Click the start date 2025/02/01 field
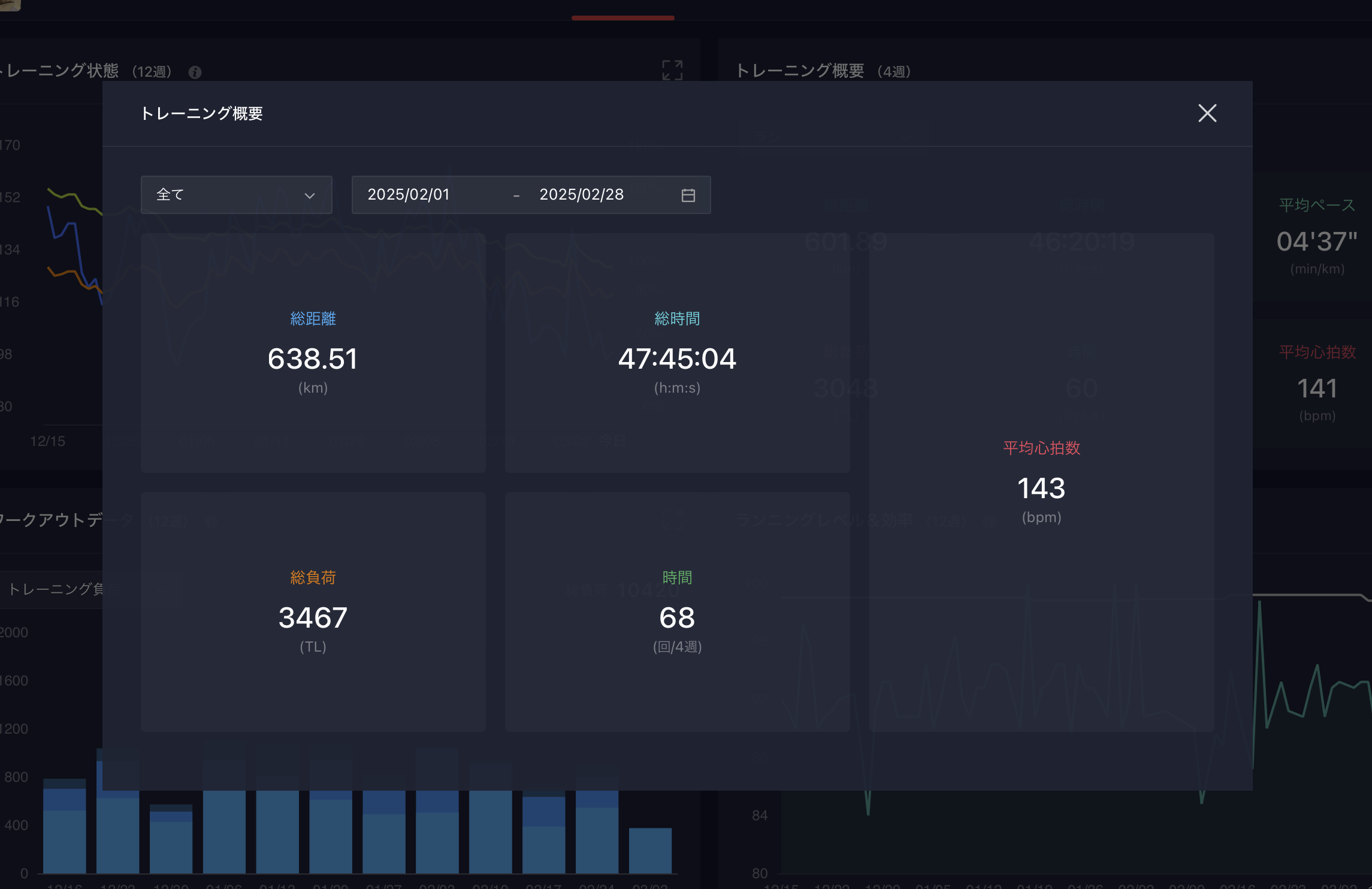 tap(409, 195)
